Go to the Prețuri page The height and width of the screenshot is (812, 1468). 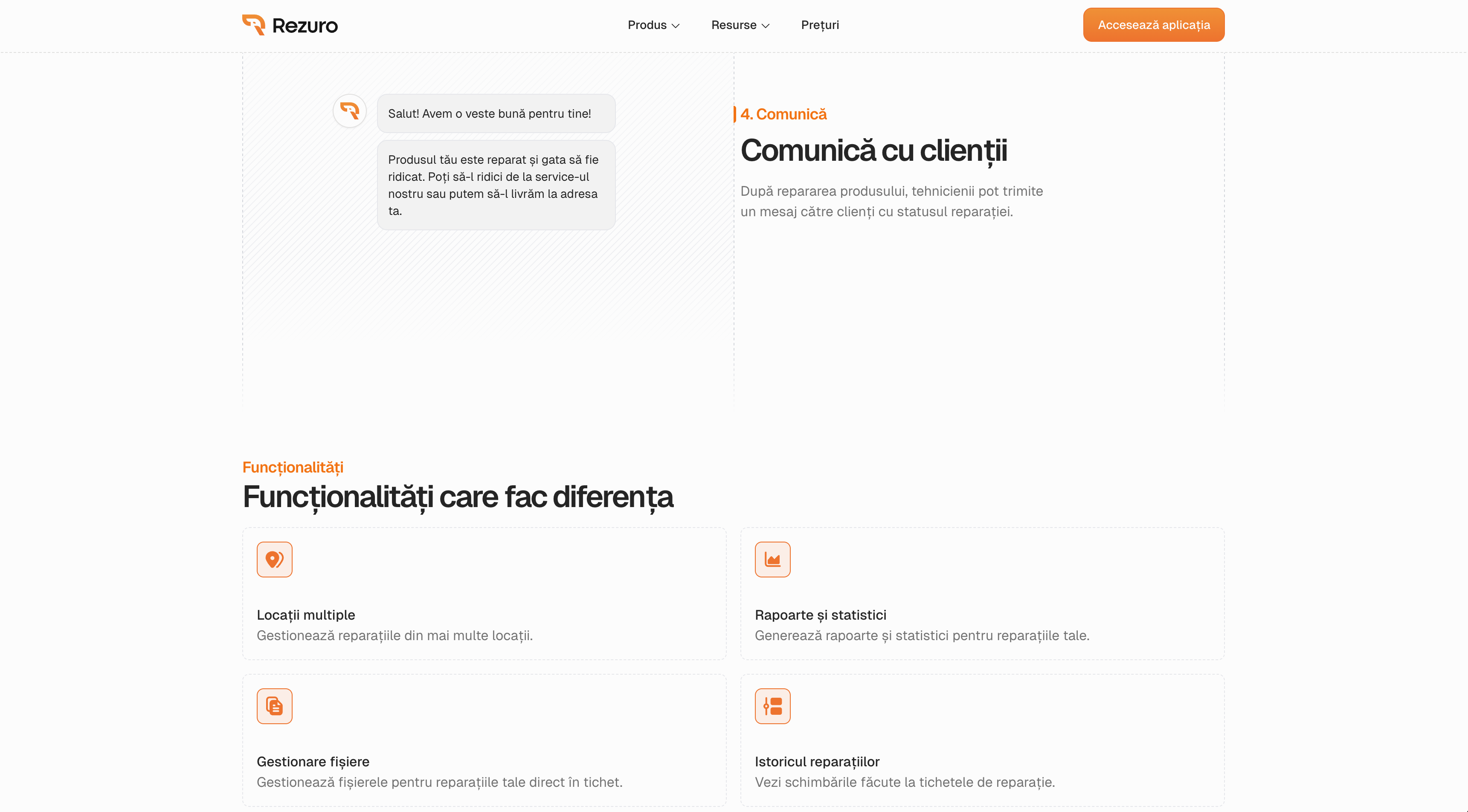pos(819,25)
